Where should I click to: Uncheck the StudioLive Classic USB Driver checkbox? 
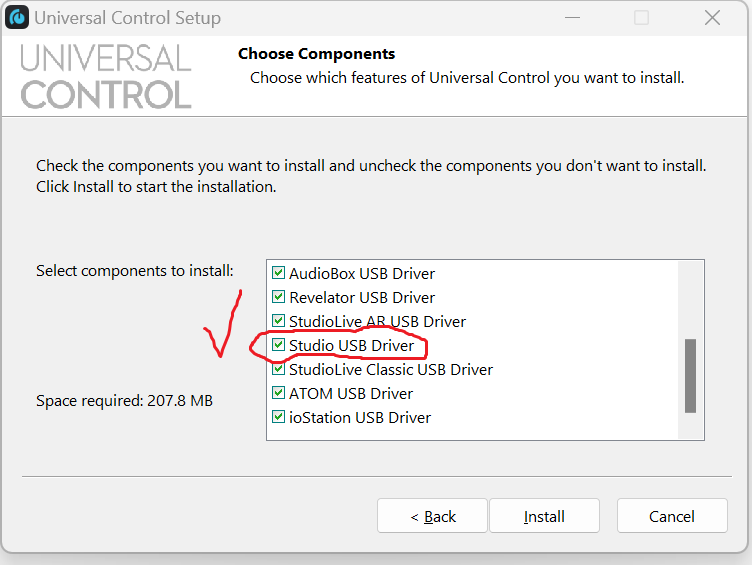[x=279, y=369]
